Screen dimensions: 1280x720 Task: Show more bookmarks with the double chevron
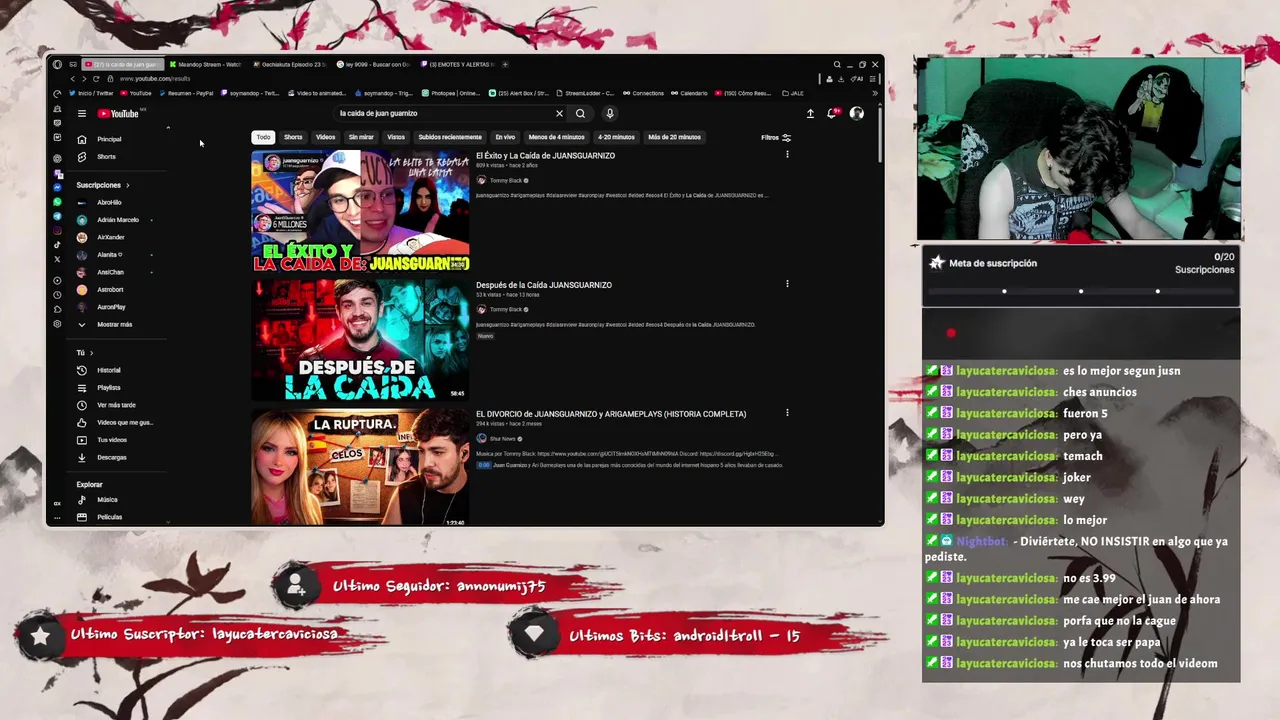[x=875, y=93]
